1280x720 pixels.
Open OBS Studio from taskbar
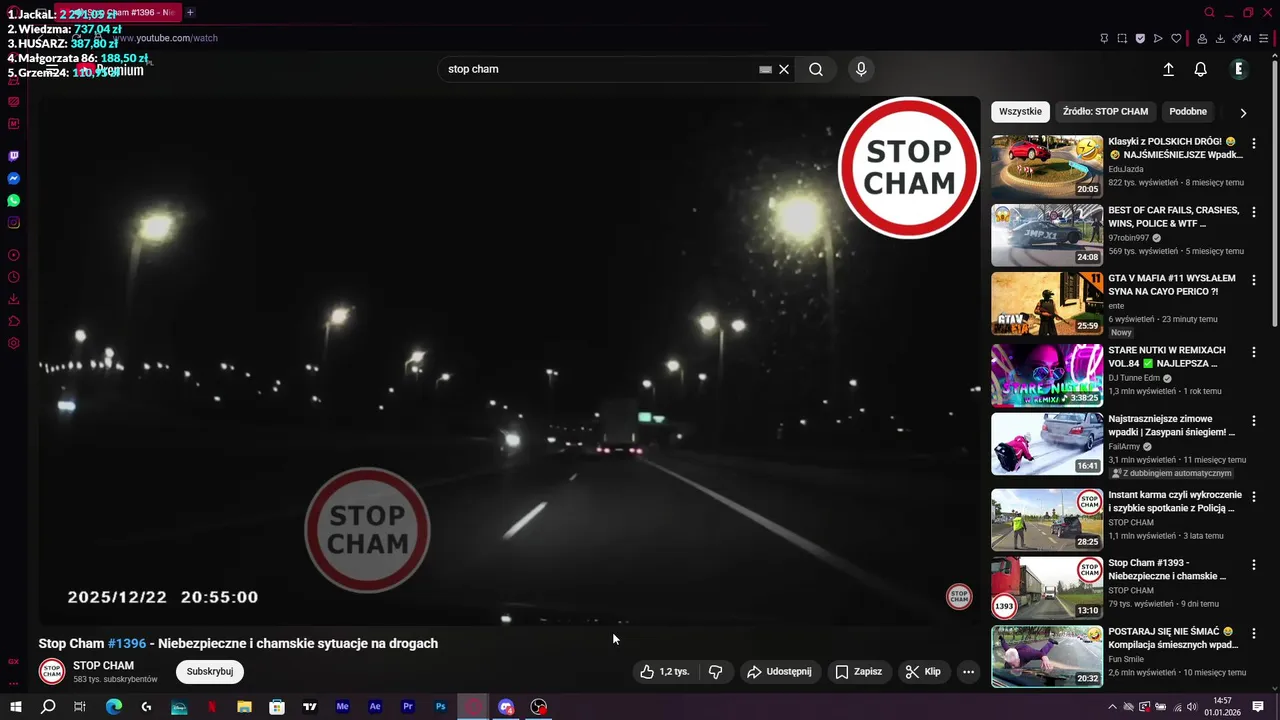pos(539,707)
